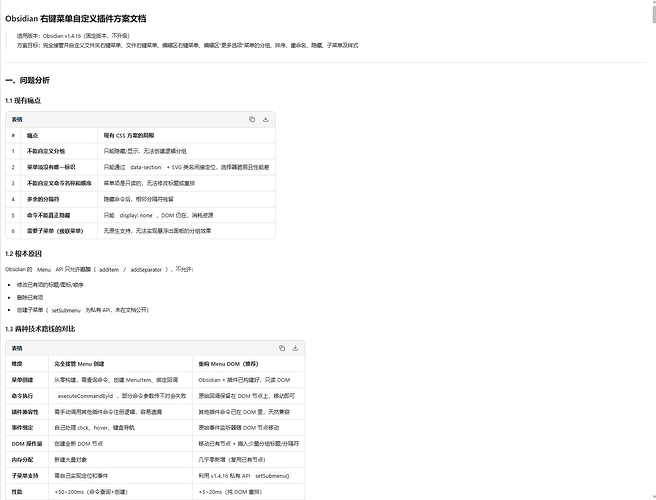This screenshot has height=500, width=656.
Task: Click the 'data-section' inline code
Action: [146, 167]
